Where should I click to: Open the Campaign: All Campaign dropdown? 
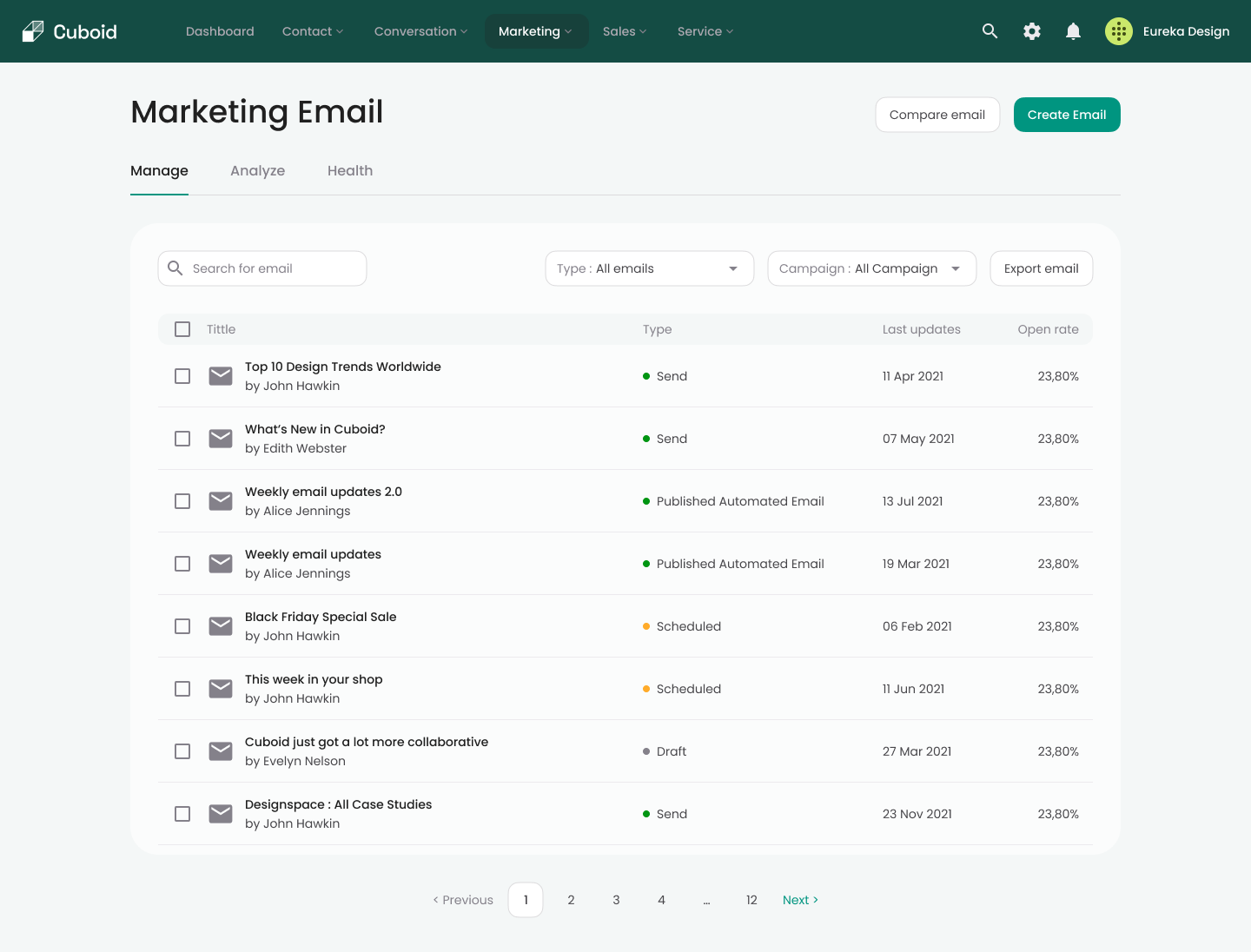pyautogui.click(x=871, y=268)
